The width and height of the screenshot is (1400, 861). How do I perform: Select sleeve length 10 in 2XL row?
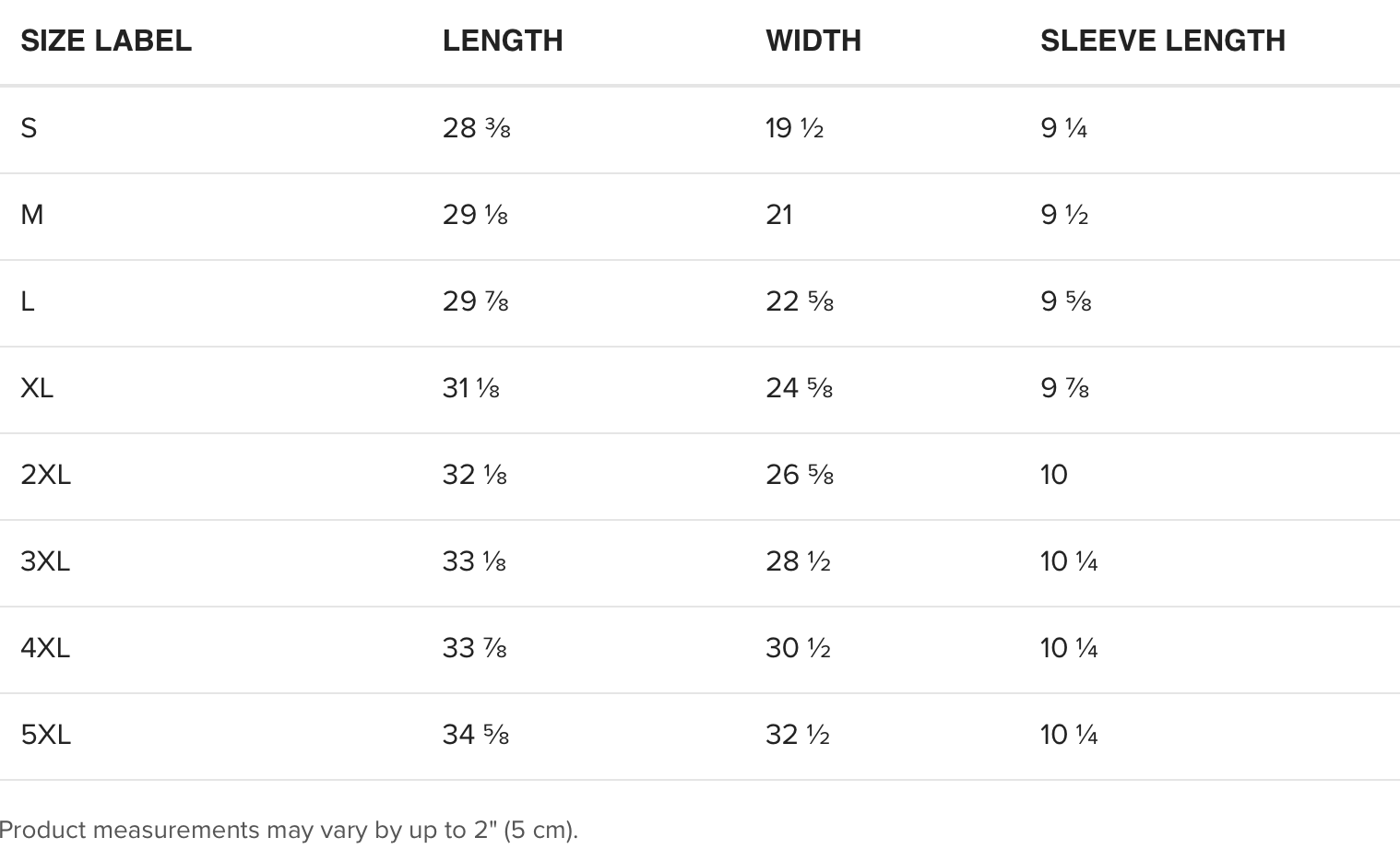(1054, 475)
